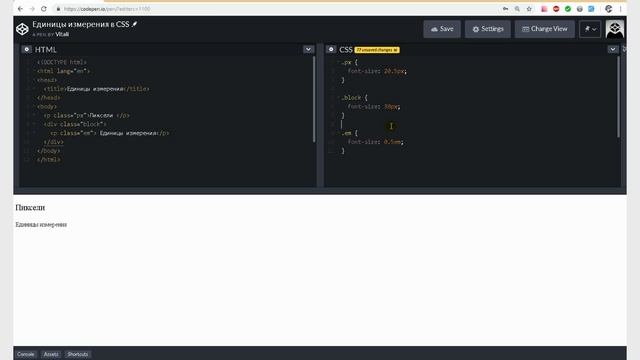The width and height of the screenshot is (640, 360).
Task: Open the Shortcuts panel
Action: [x=78, y=354]
